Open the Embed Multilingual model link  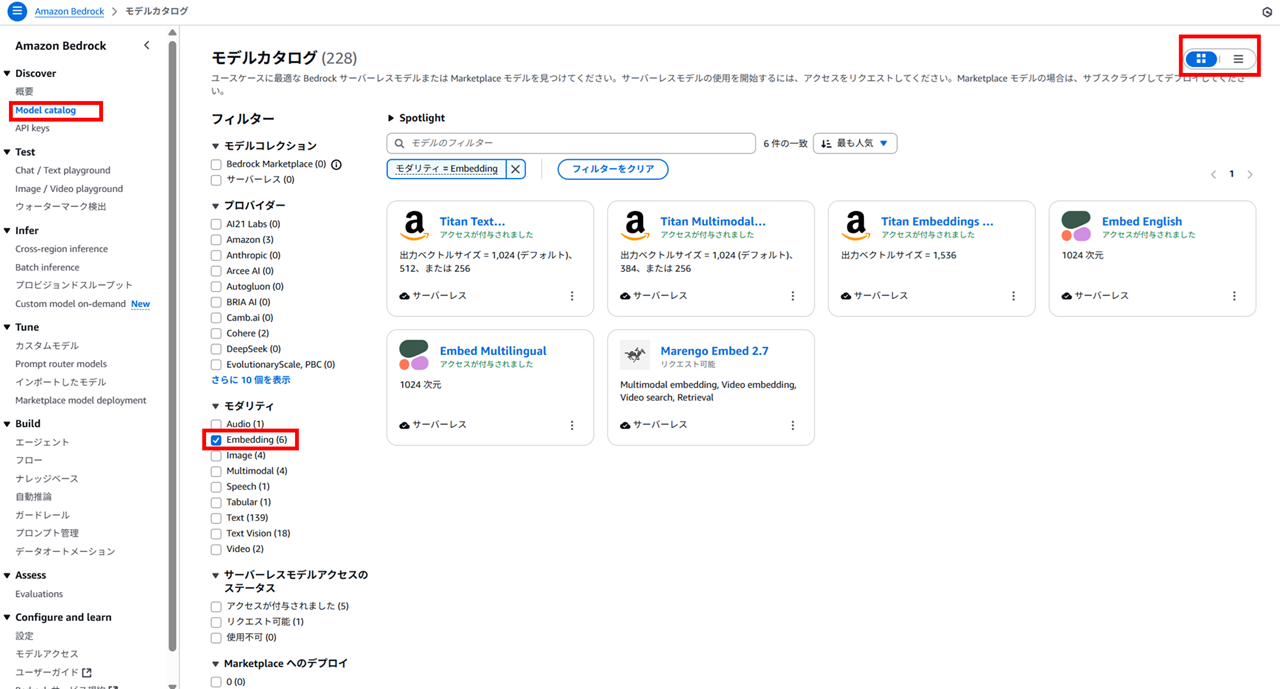pos(493,351)
